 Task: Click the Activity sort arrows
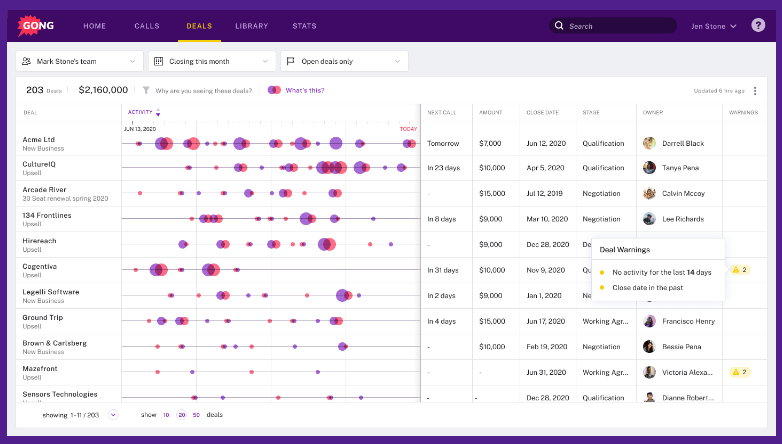pyautogui.click(x=158, y=112)
